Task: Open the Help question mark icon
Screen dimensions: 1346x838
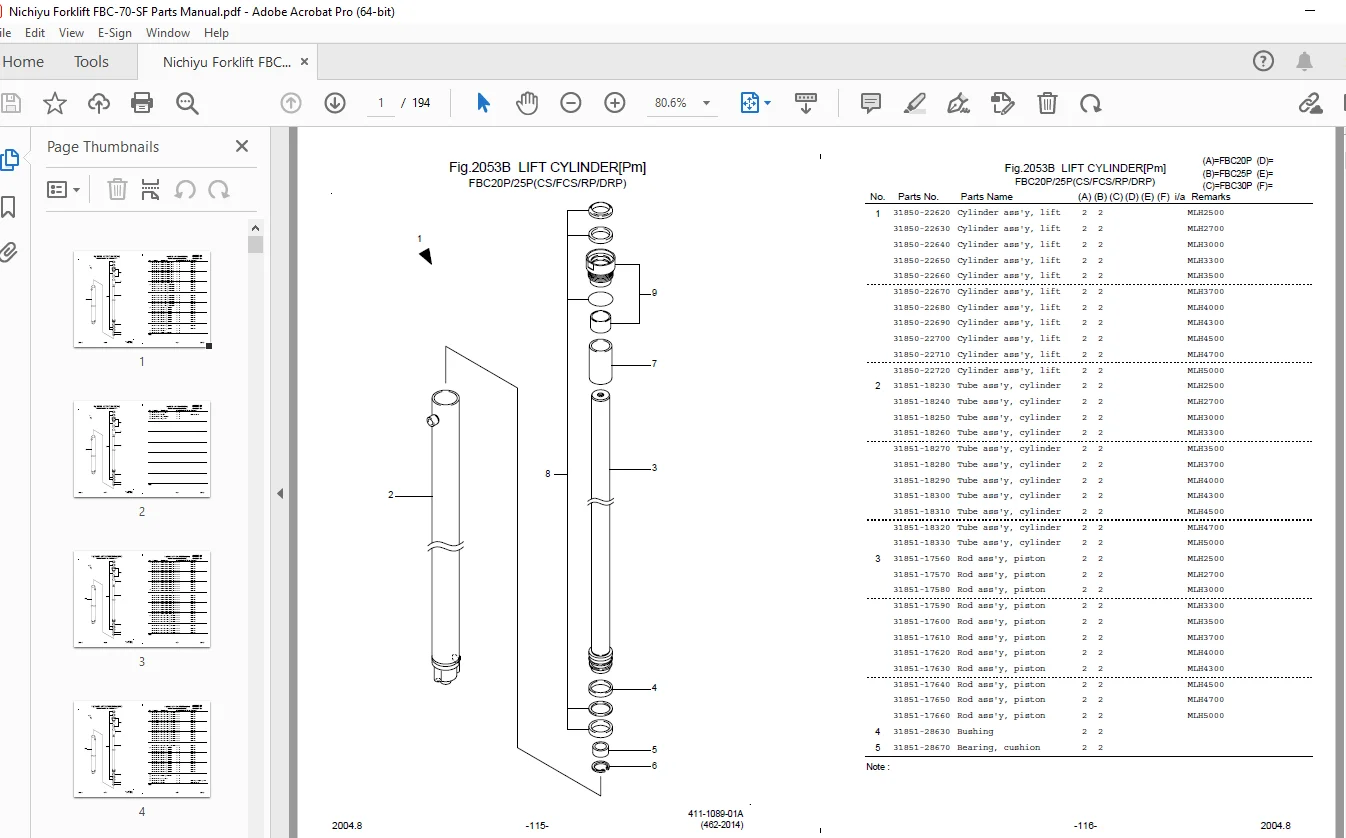Action: pos(1263,62)
